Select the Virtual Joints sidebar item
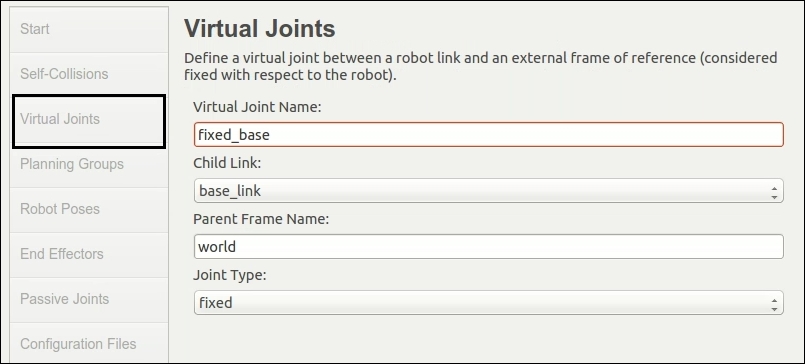 tap(89, 120)
